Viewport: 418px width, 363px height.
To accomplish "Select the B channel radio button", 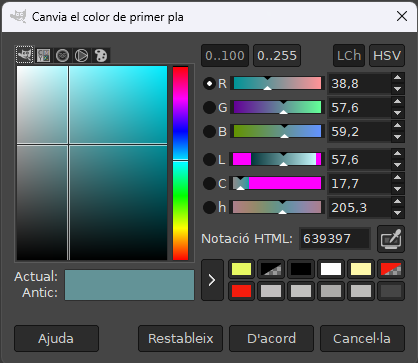I will pos(209,131).
